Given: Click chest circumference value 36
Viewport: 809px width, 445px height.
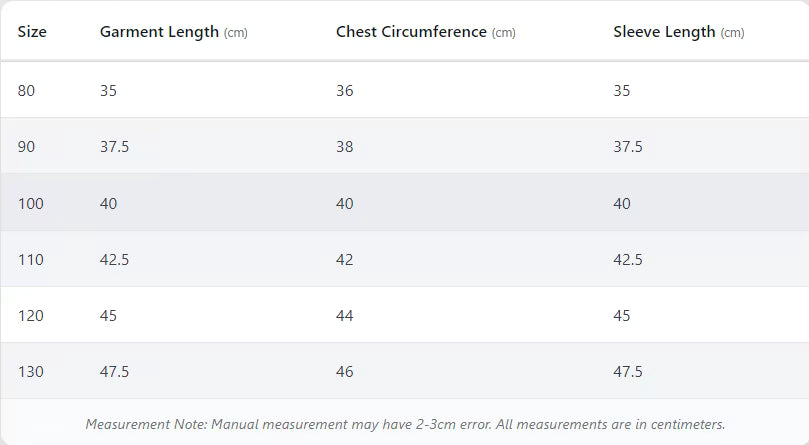Looking at the screenshot, I should pos(345,91).
